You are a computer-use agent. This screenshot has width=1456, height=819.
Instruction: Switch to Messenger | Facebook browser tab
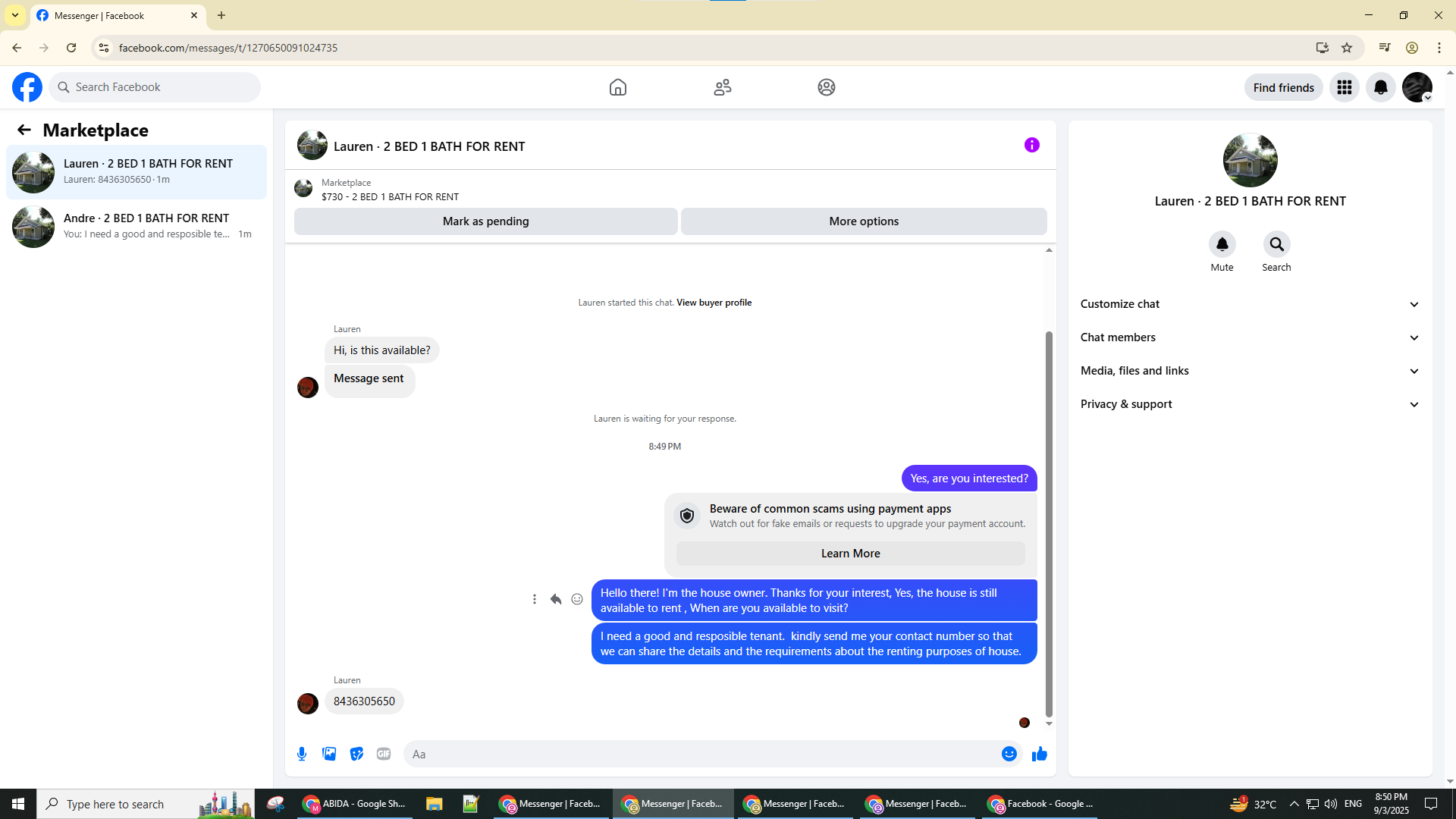(x=118, y=16)
